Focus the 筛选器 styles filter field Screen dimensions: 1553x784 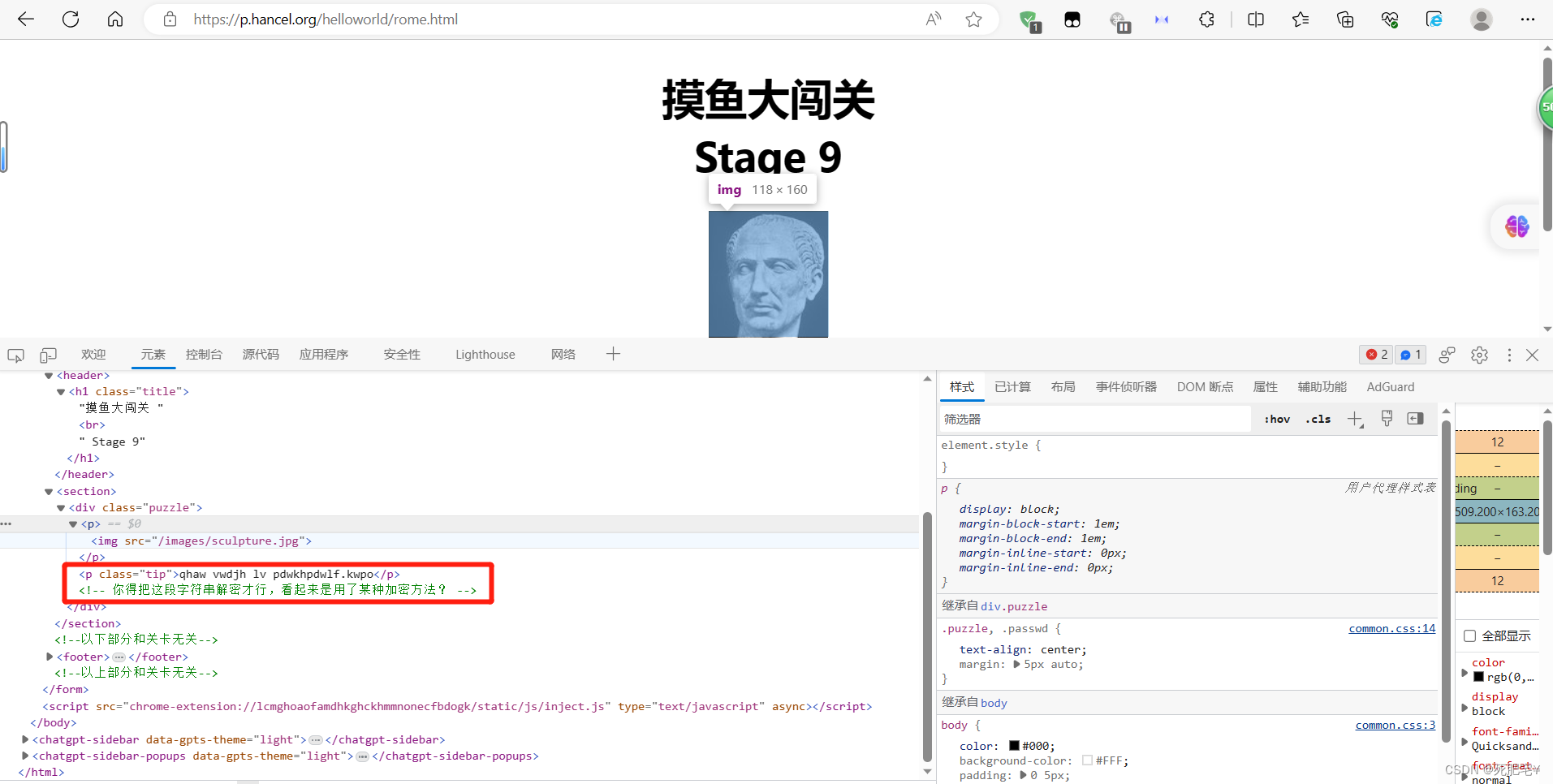pyautogui.click(x=1094, y=419)
